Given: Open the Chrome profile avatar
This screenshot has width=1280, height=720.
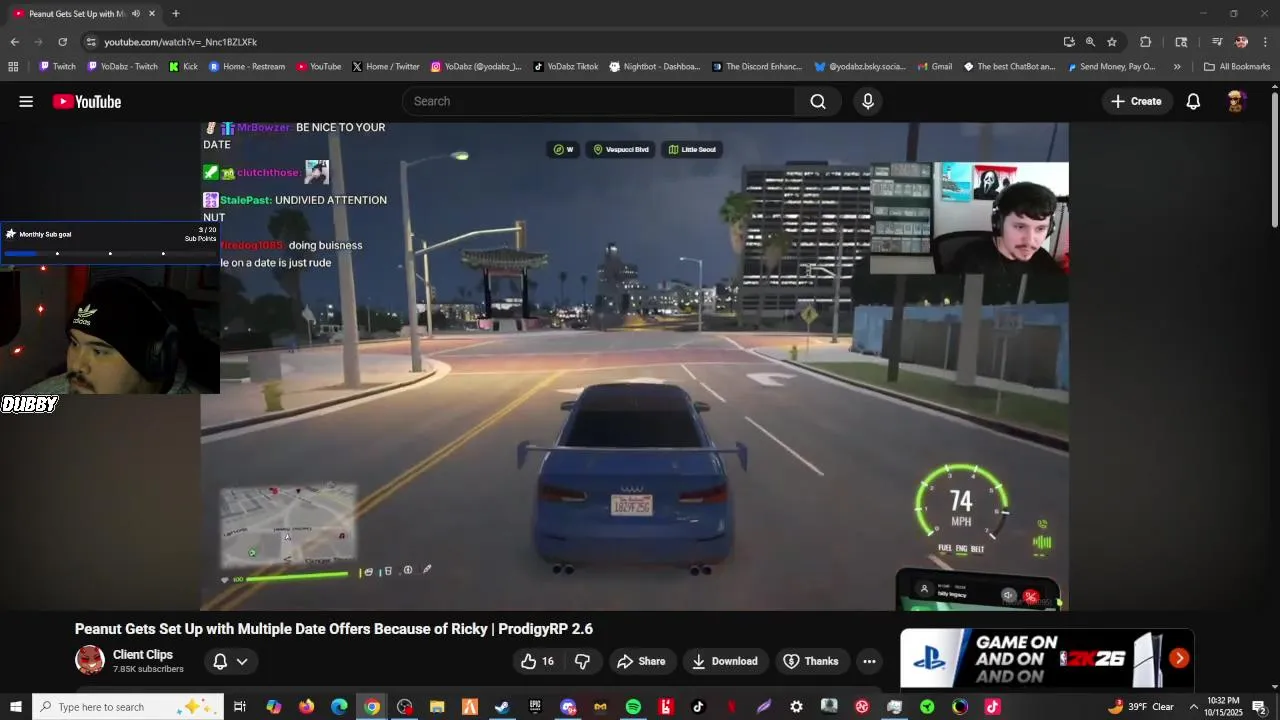Looking at the screenshot, I should [1241, 42].
